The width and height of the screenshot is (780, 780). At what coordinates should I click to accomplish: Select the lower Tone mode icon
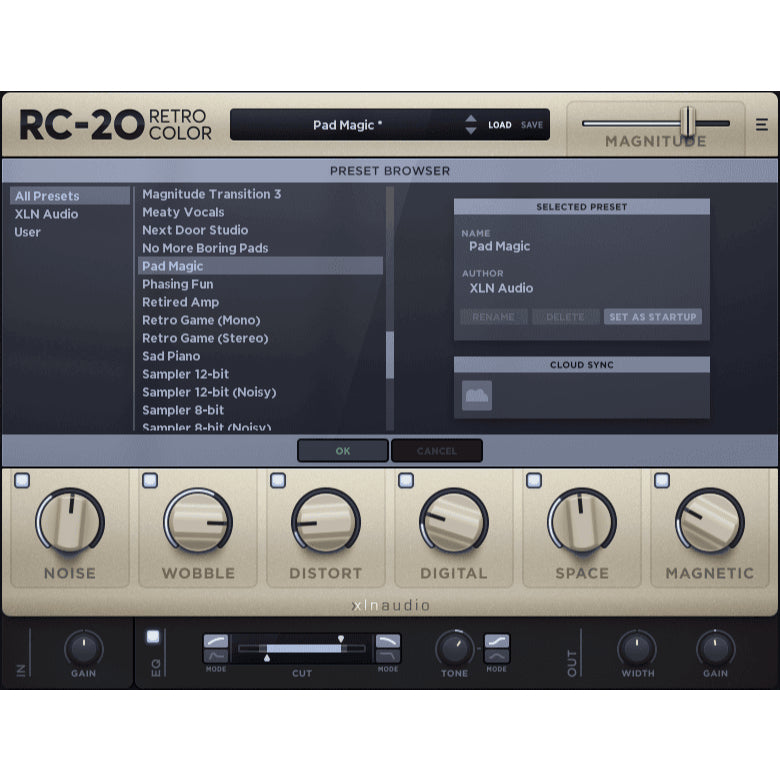496,656
